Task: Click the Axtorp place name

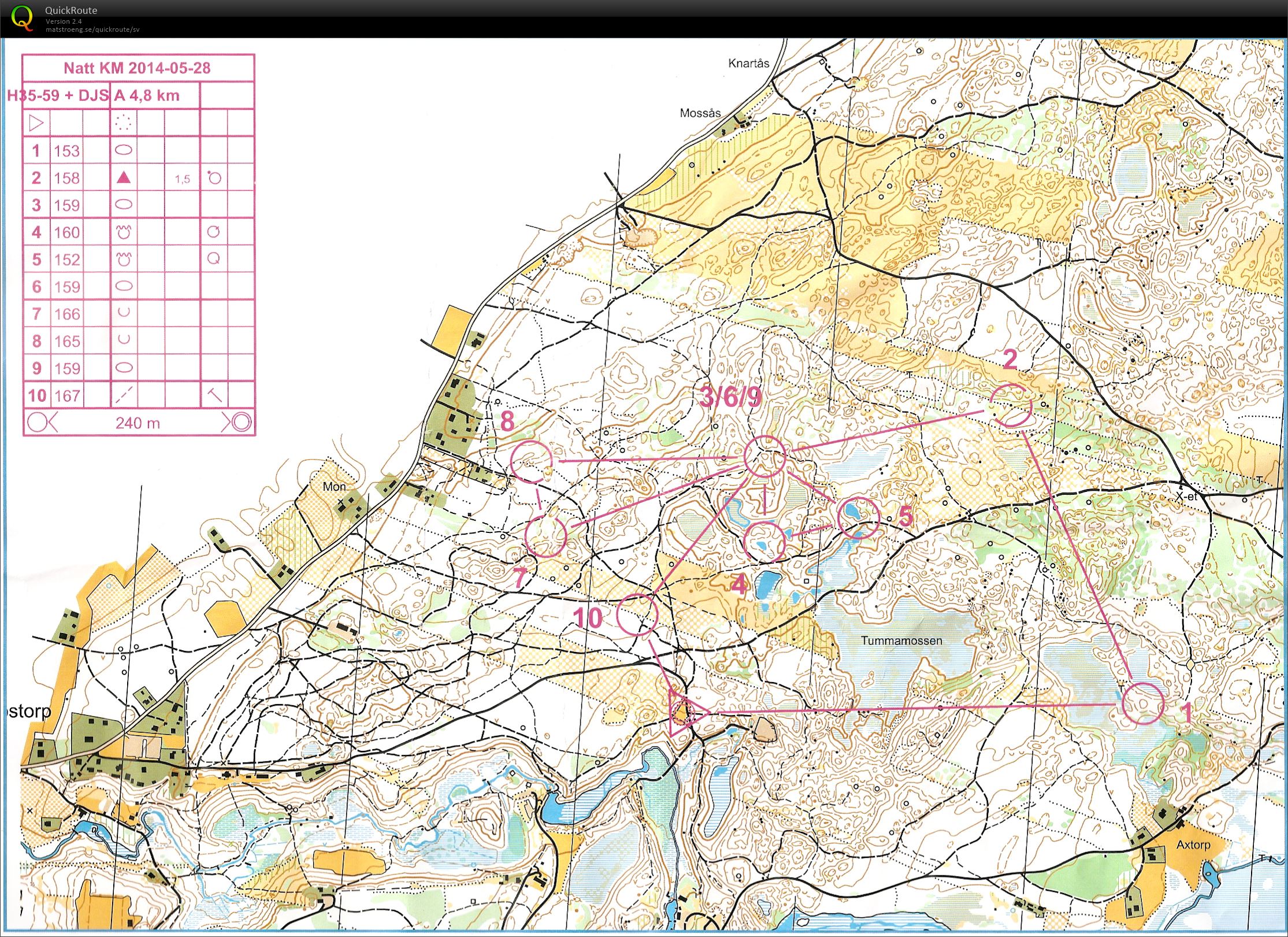Action: (x=1193, y=845)
